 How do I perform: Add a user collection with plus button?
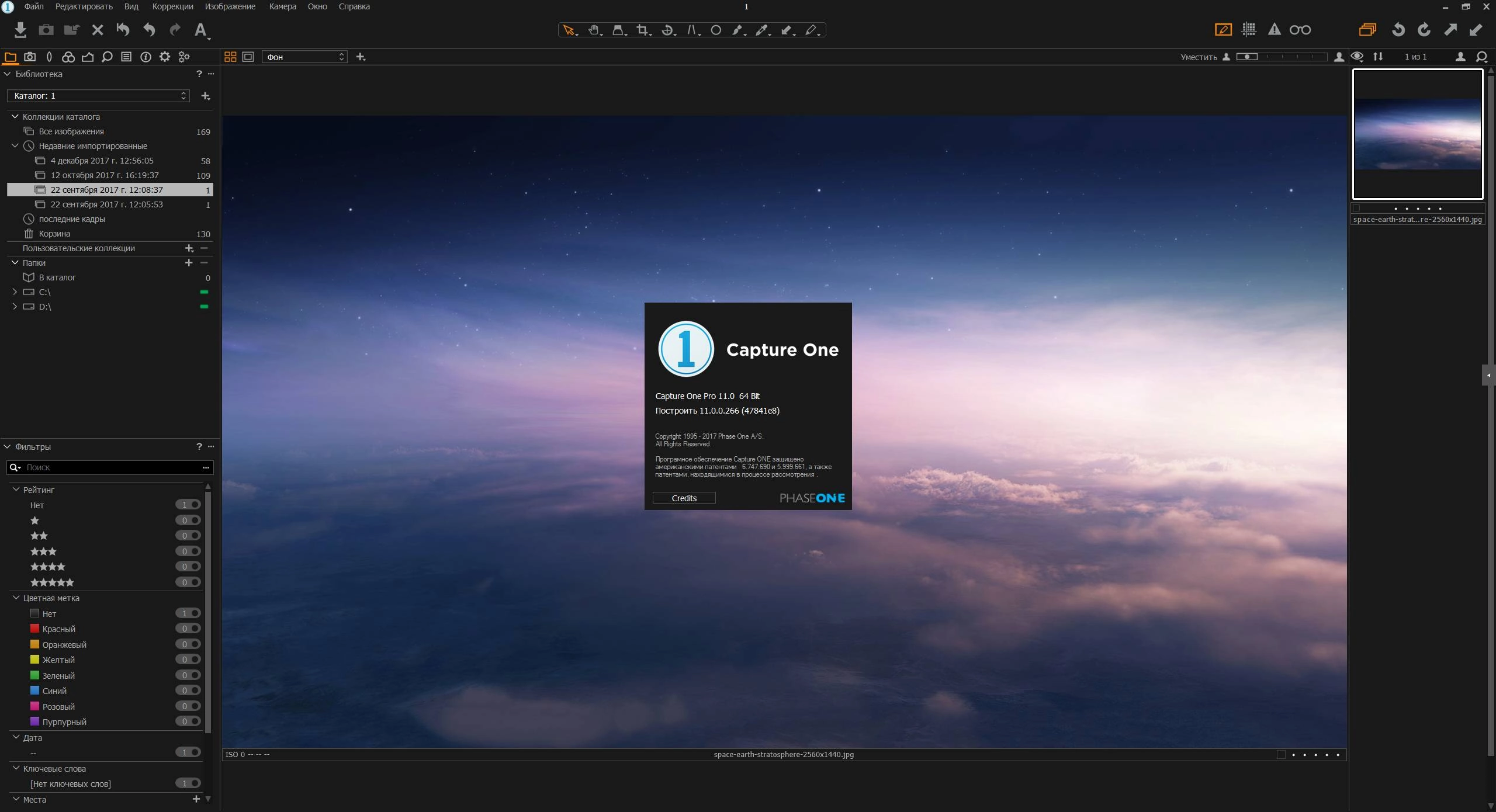click(x=189, y=248)
